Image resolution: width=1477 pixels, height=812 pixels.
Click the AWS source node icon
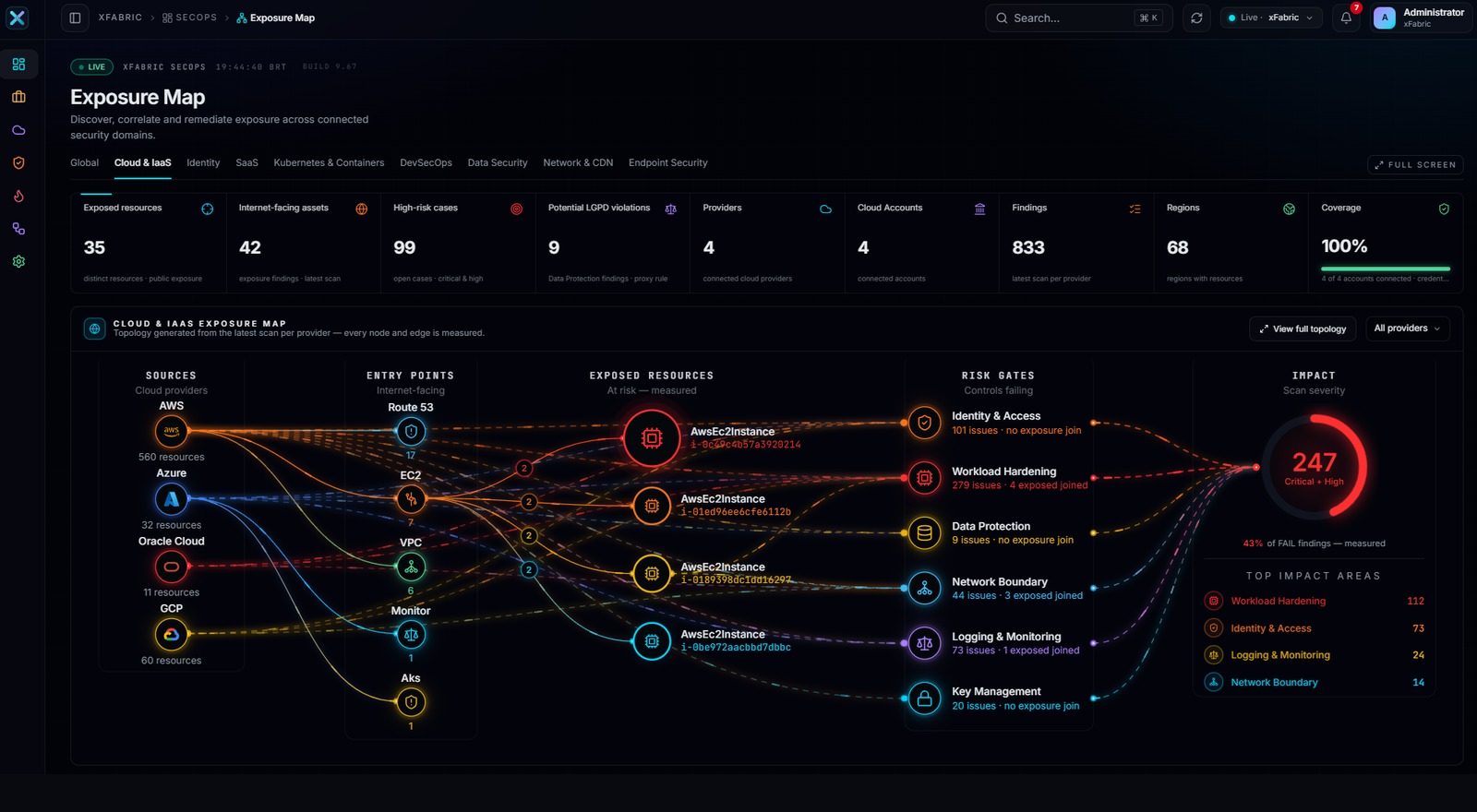coord(172,431)
